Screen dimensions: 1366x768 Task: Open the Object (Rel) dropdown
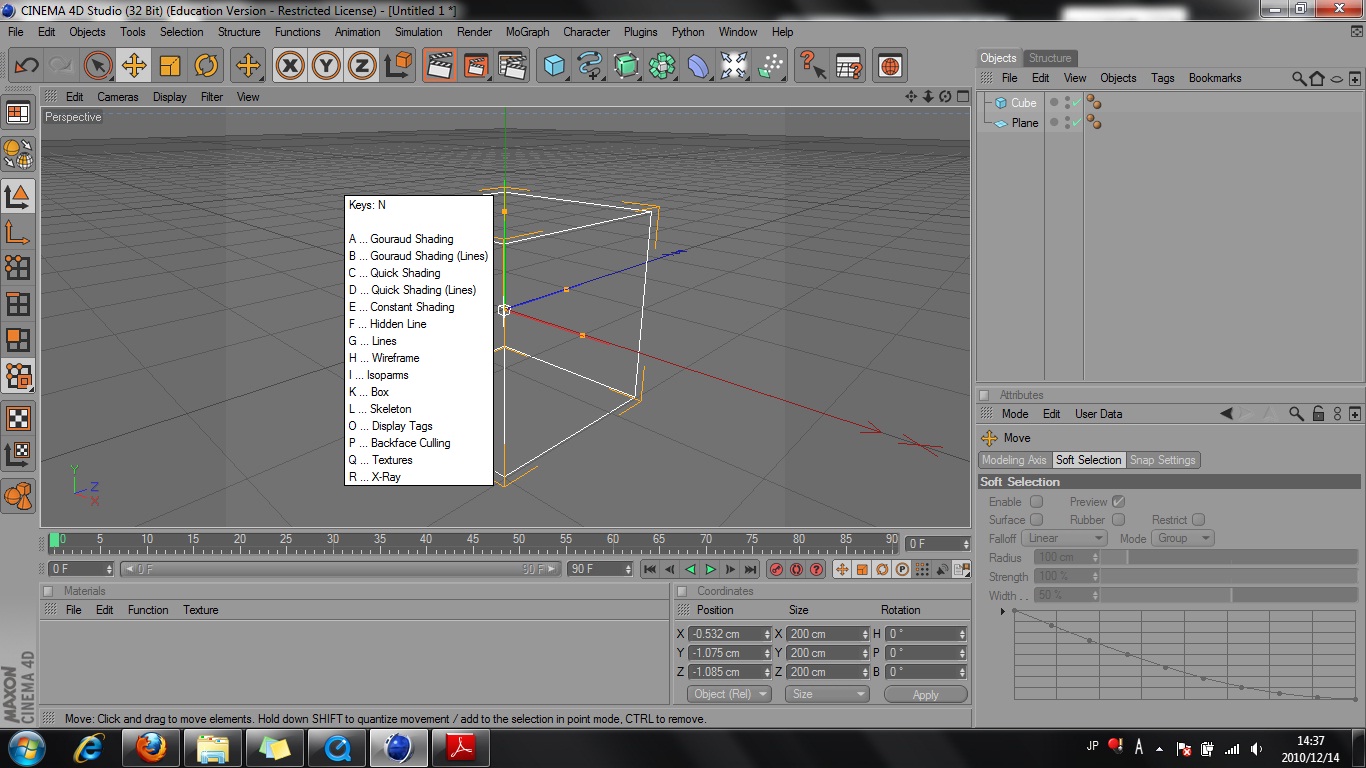pyautogui.click(x=730, y=694)
